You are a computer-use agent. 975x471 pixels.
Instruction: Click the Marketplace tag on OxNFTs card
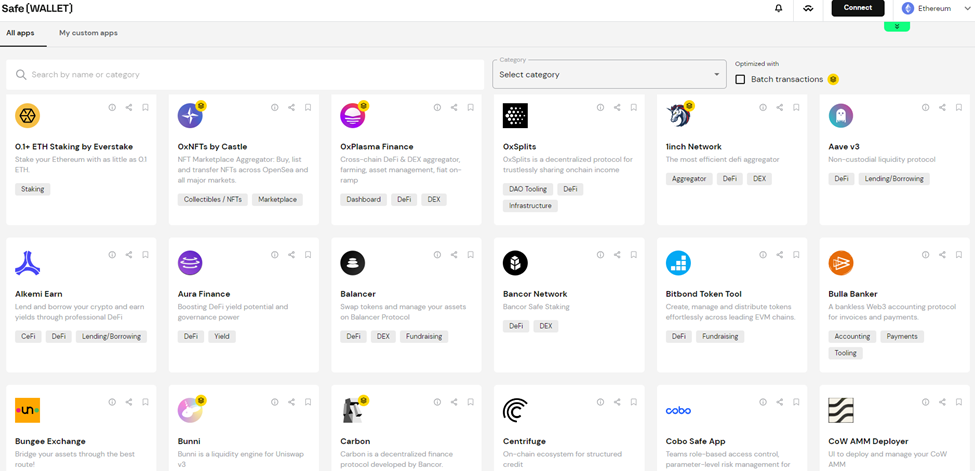pyautogui.click(x=277, y=200)
